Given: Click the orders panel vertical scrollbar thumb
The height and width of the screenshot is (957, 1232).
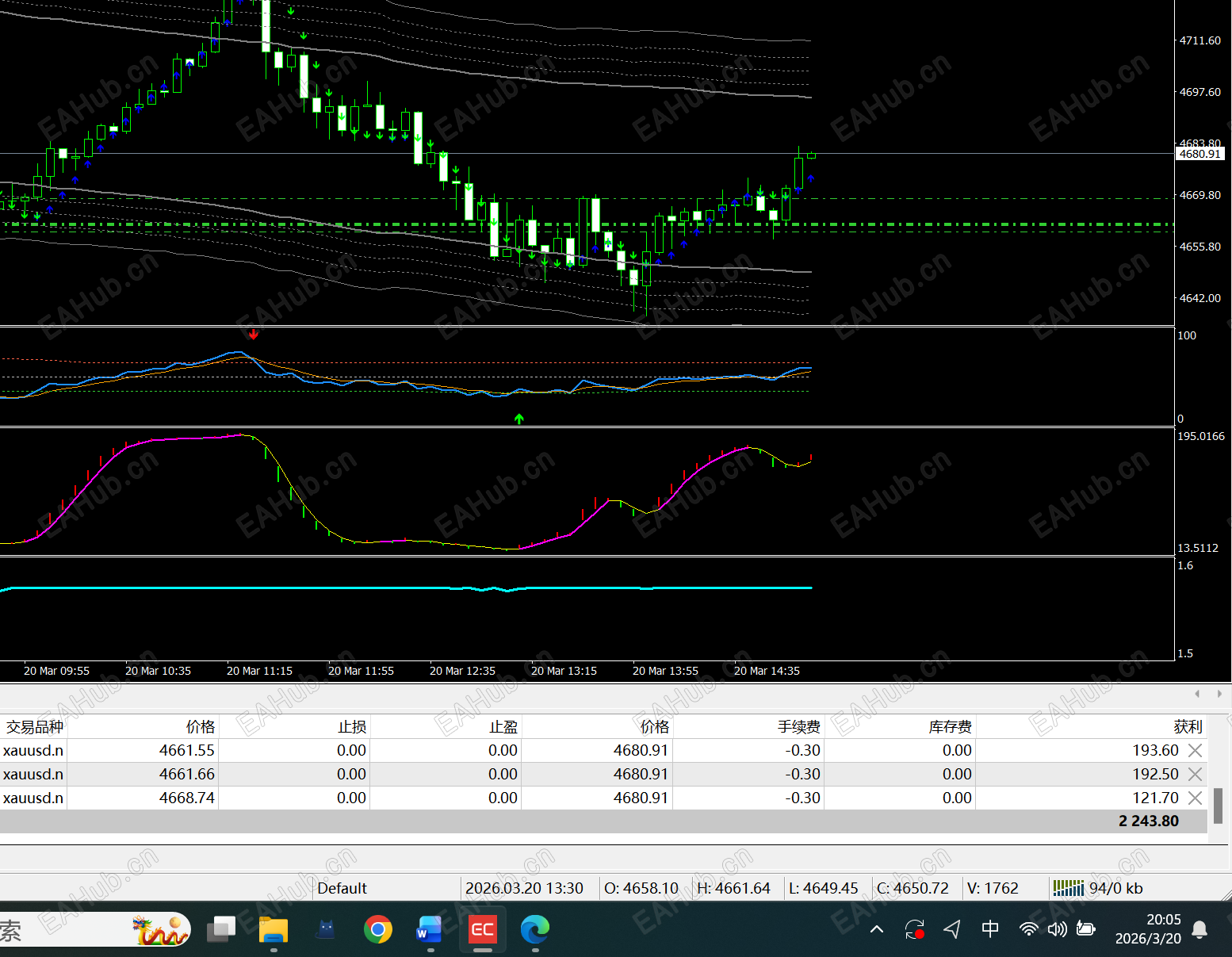Looking at the screenshot, I should pos(1219,806).
